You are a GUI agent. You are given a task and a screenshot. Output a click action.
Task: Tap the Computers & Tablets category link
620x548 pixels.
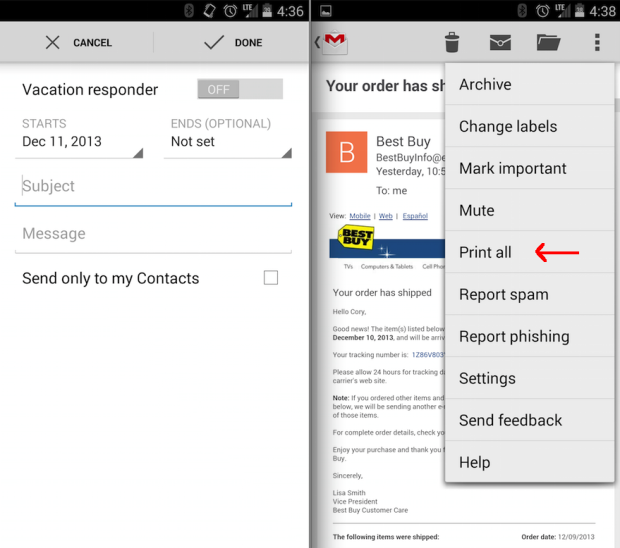pos(387,266)
